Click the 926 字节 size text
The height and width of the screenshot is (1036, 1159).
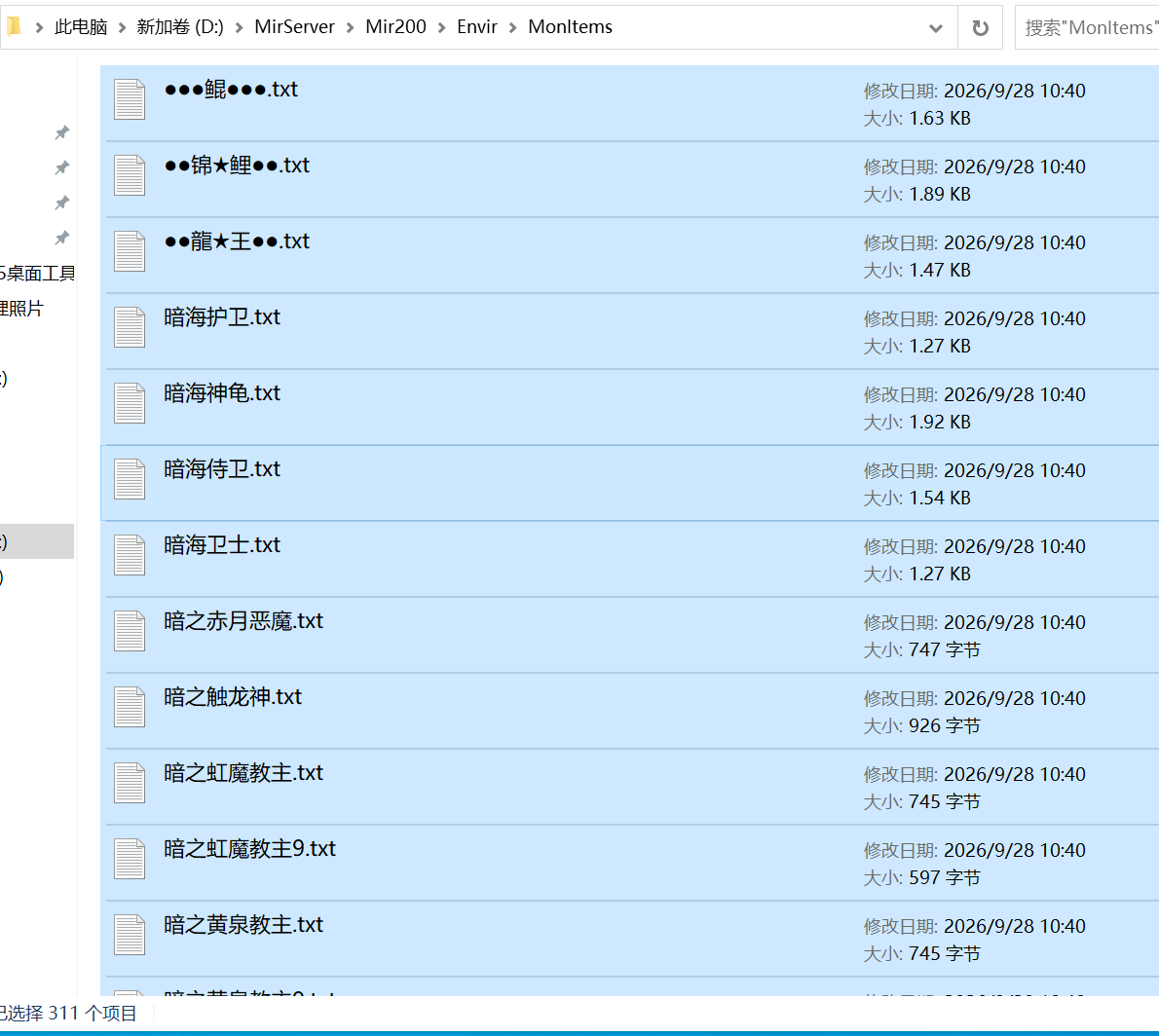point(945,726)
